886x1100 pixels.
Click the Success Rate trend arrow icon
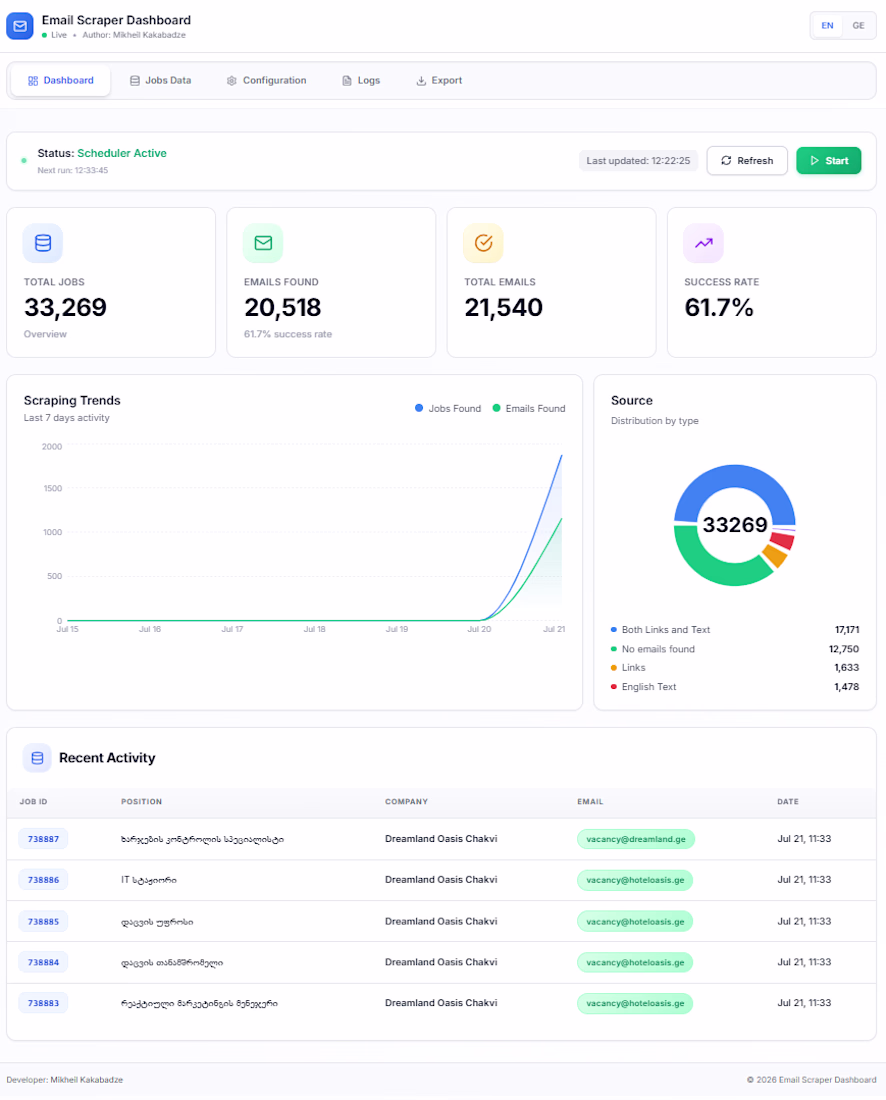click(704, 243)
